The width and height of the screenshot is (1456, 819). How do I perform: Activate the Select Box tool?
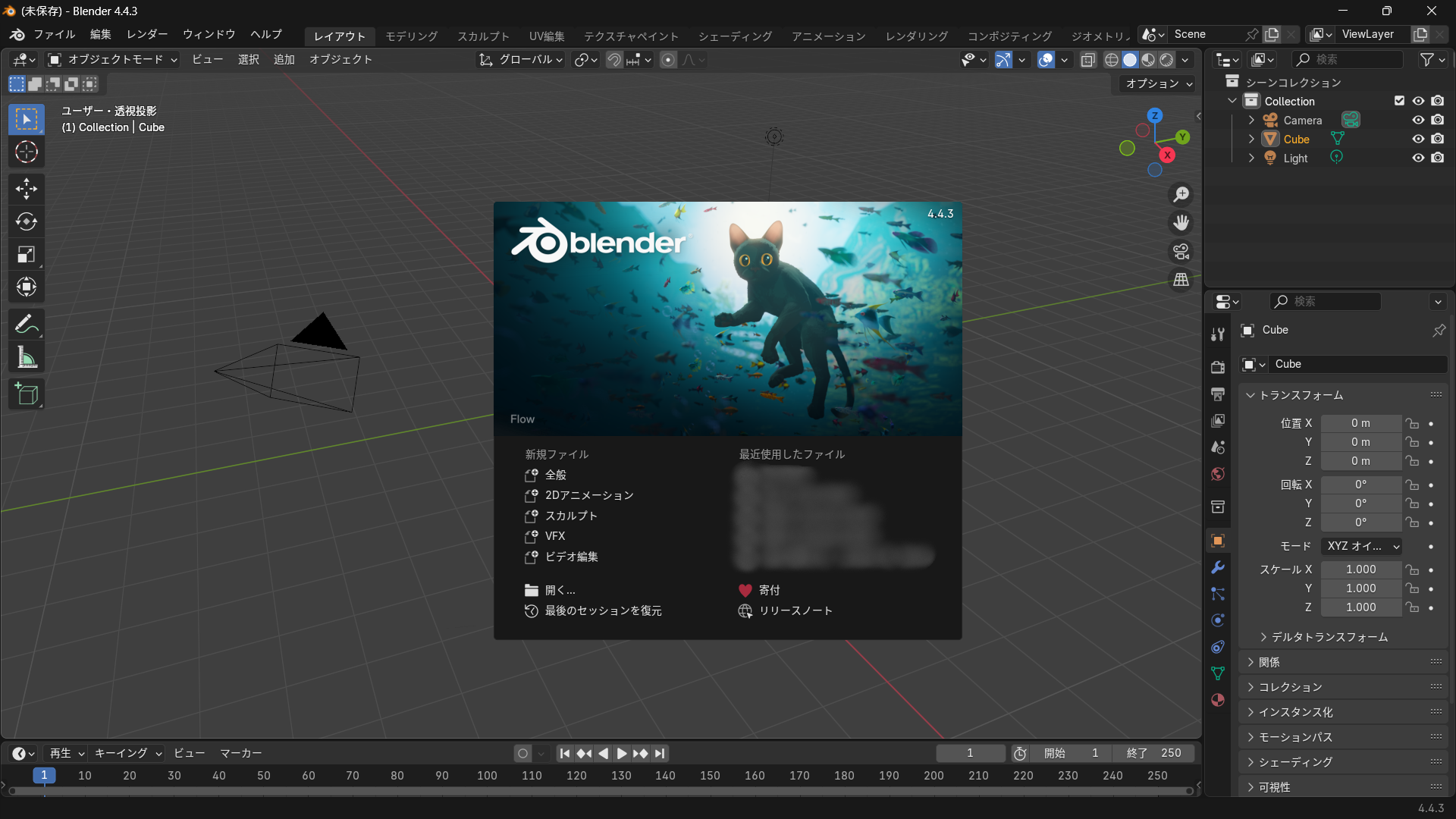tap(27, 119)
